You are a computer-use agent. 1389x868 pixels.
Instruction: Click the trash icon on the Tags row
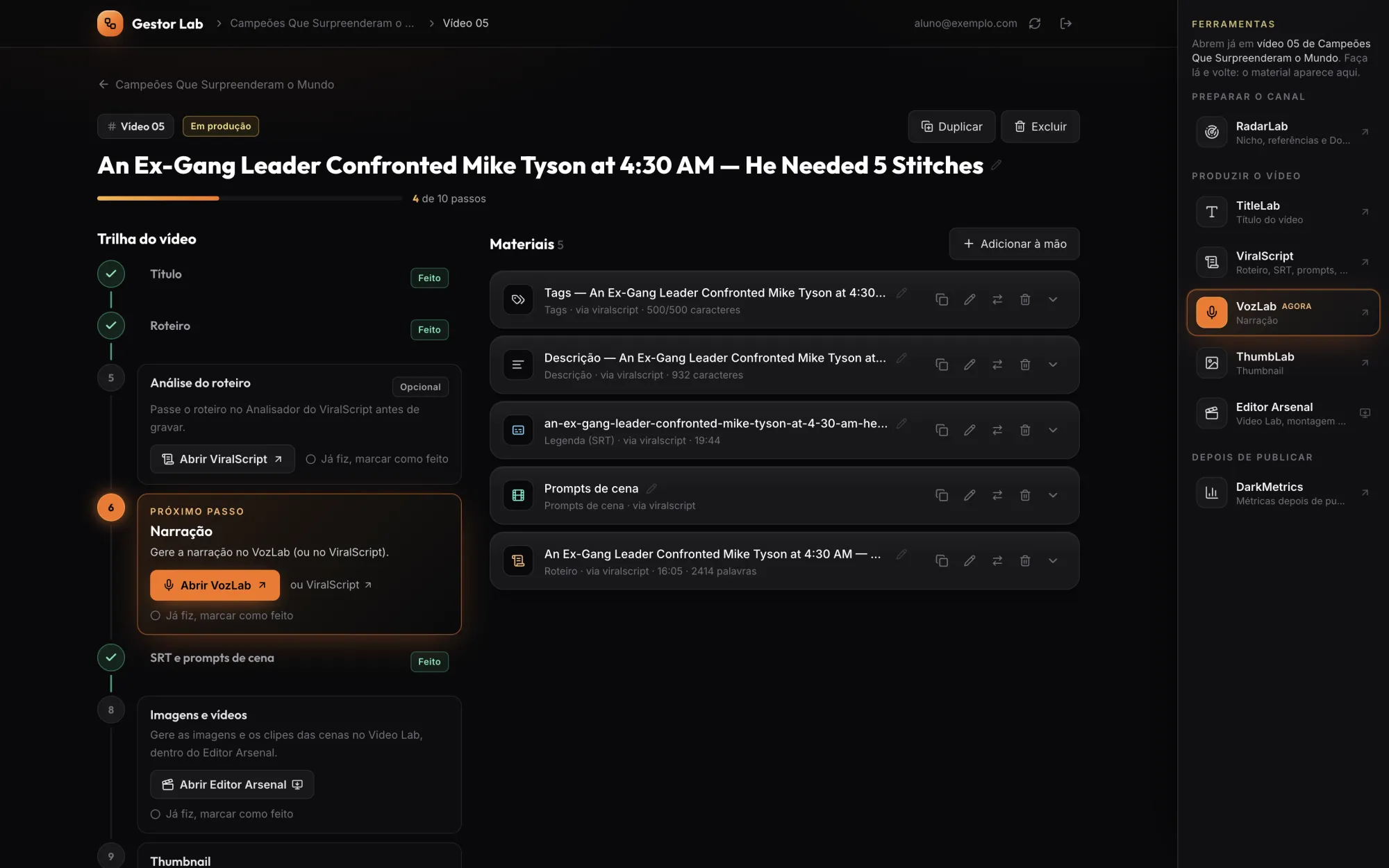click(x=1025, y=299)
